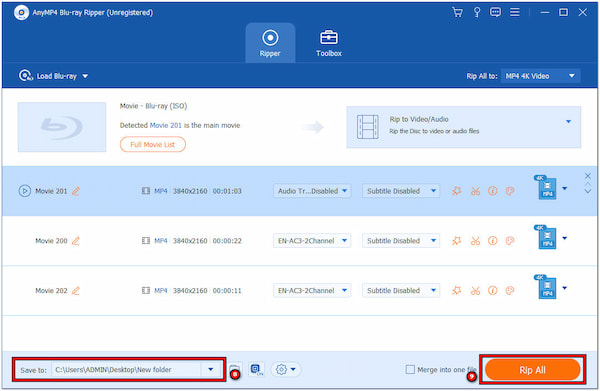Expand output format arrow for Movie 202

tap(565, 288)
